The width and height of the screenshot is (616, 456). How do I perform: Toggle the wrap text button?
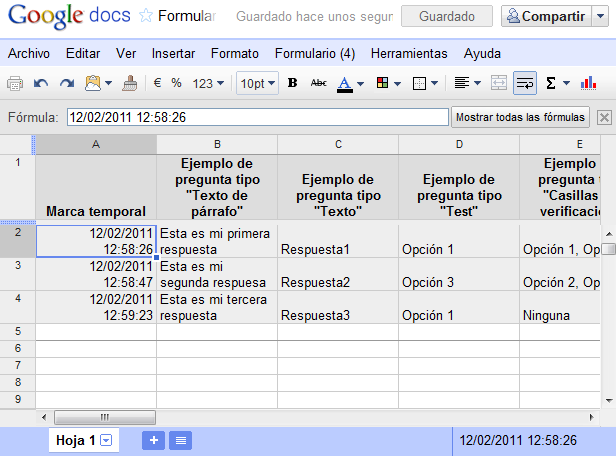pyautogui.click(x=525, y=83)
